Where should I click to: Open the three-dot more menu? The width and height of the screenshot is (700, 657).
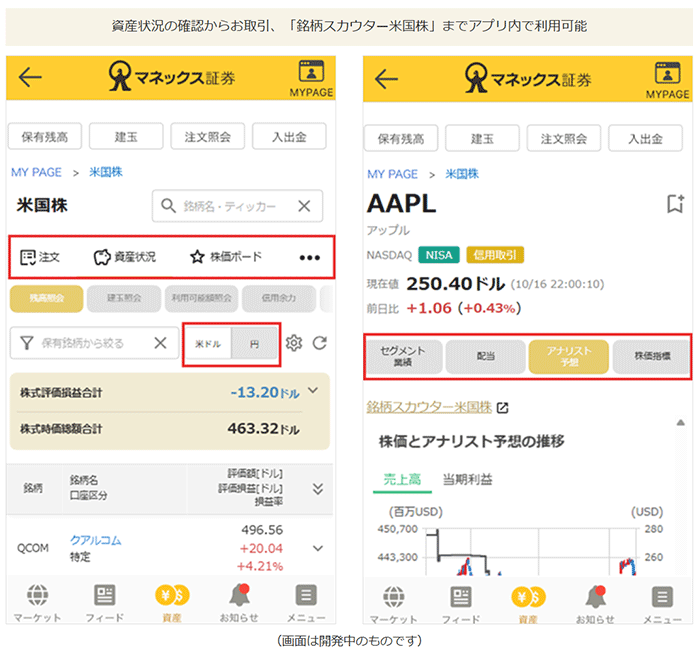(309, 258)
